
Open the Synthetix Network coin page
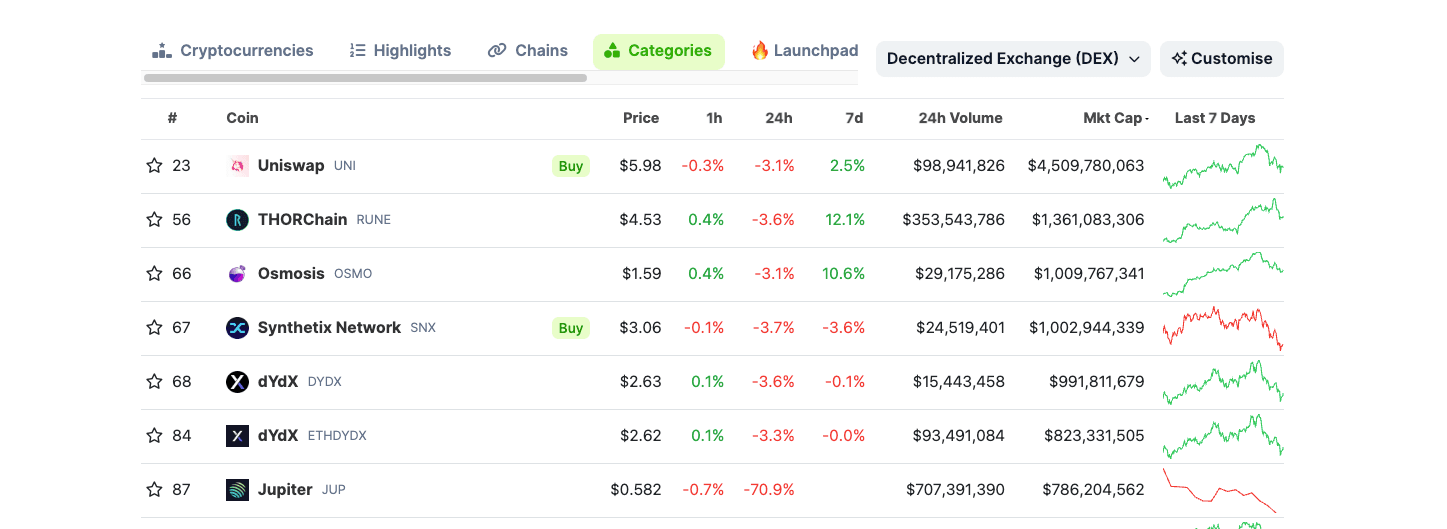point(330,328)
